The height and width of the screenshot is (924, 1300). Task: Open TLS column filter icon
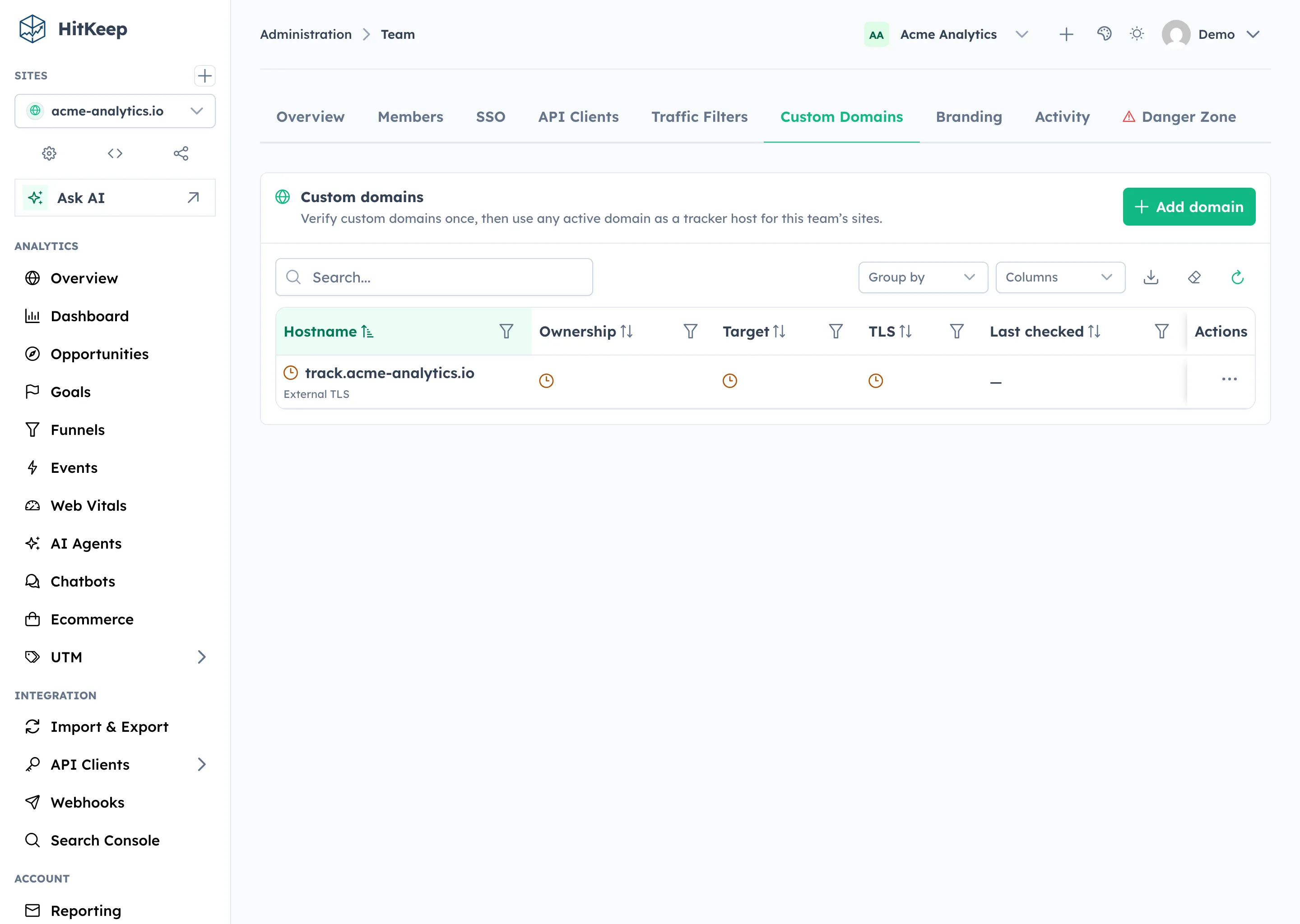point(957,331)
